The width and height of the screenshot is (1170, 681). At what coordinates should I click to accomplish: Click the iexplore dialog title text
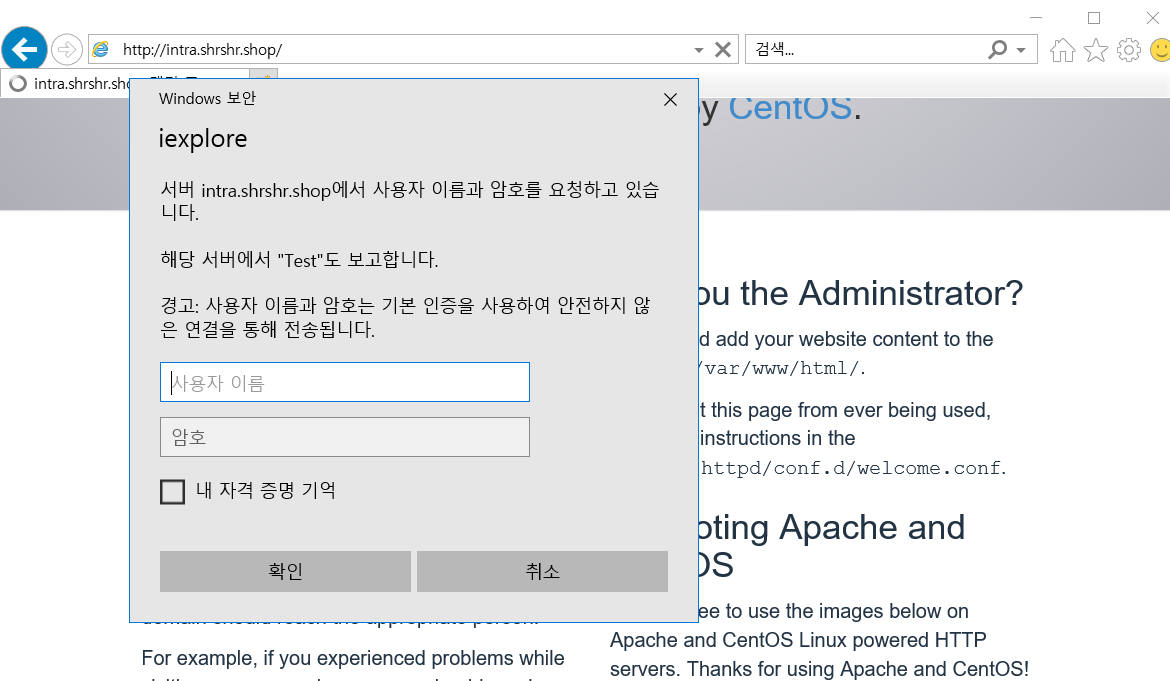pos(203,139)
